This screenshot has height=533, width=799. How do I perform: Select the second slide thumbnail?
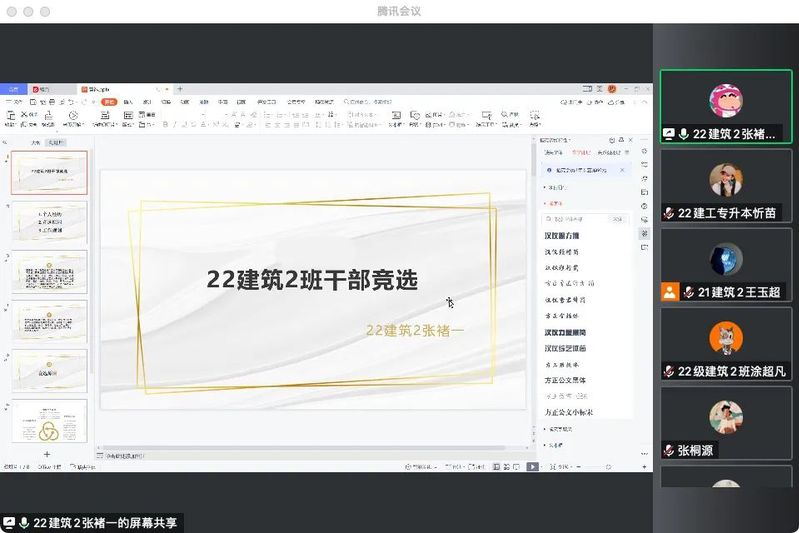[x=49, y=221]
